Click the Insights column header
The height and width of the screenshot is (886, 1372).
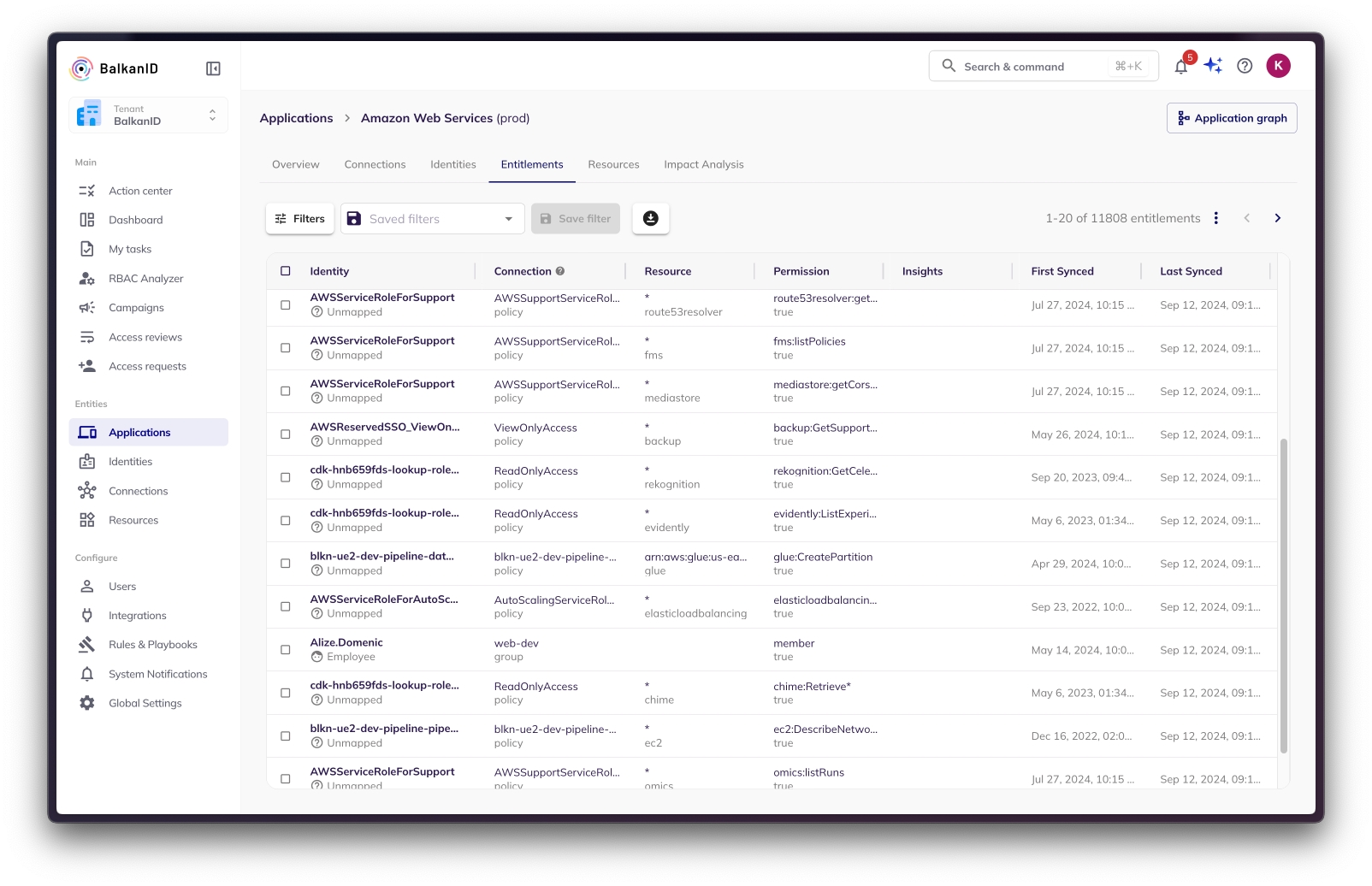point(922,271)
